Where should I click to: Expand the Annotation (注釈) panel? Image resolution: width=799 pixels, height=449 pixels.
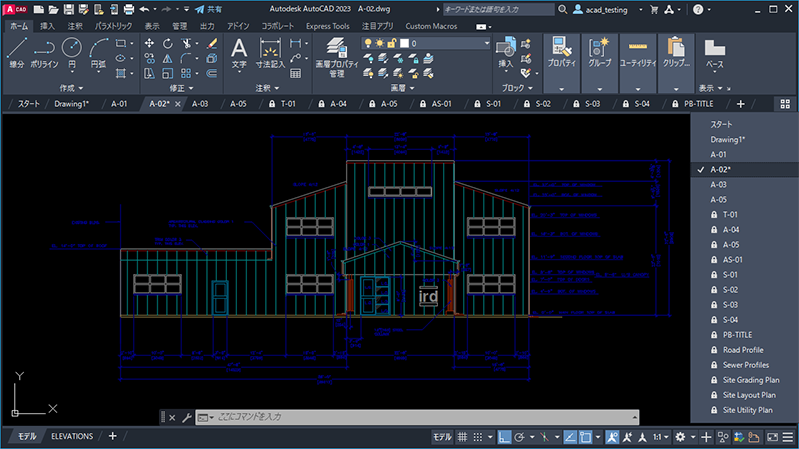(267, 88)
